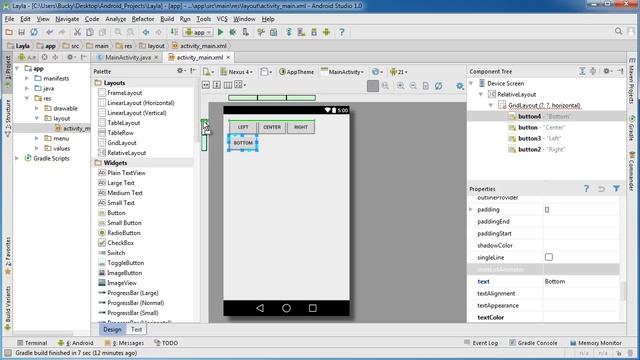Refresh the layout preview
Image resolution: width=640 pixels, height=360 pixels.
pyautogui.click(x=438, y=85)
